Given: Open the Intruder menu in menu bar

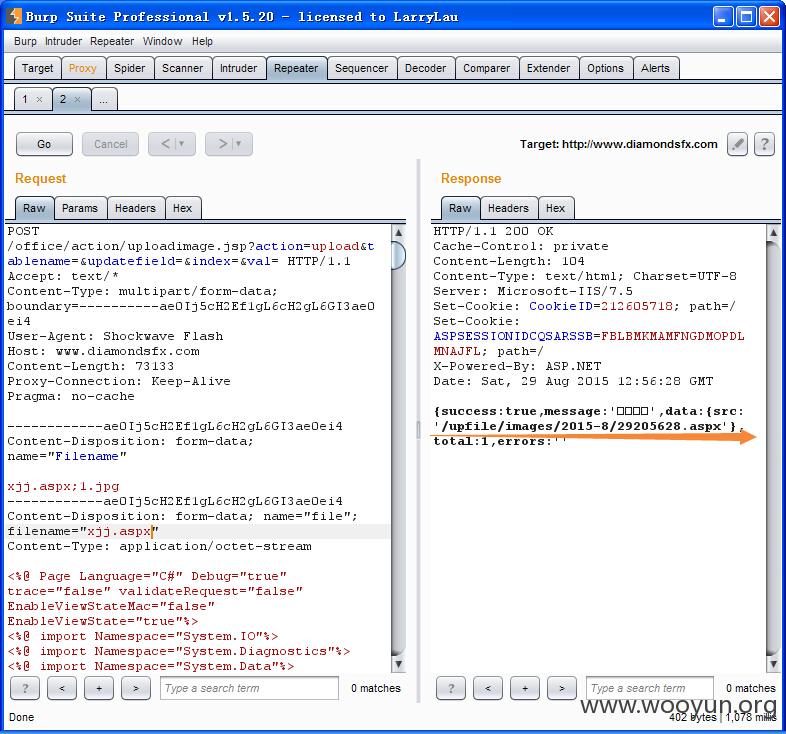Looking at the screenshot, I should (x=63, y=41).
